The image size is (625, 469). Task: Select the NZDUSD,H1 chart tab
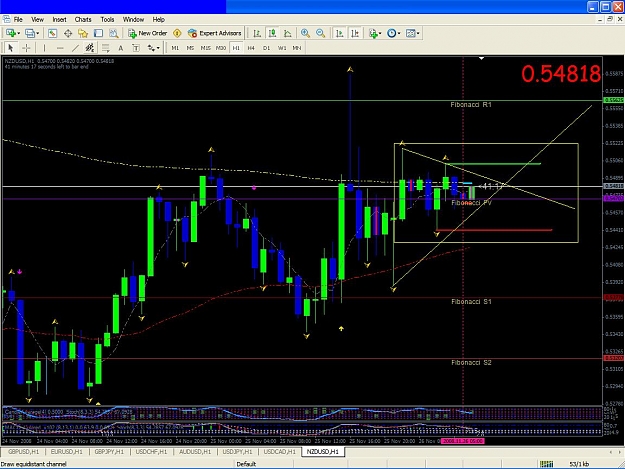coord(322,452)
